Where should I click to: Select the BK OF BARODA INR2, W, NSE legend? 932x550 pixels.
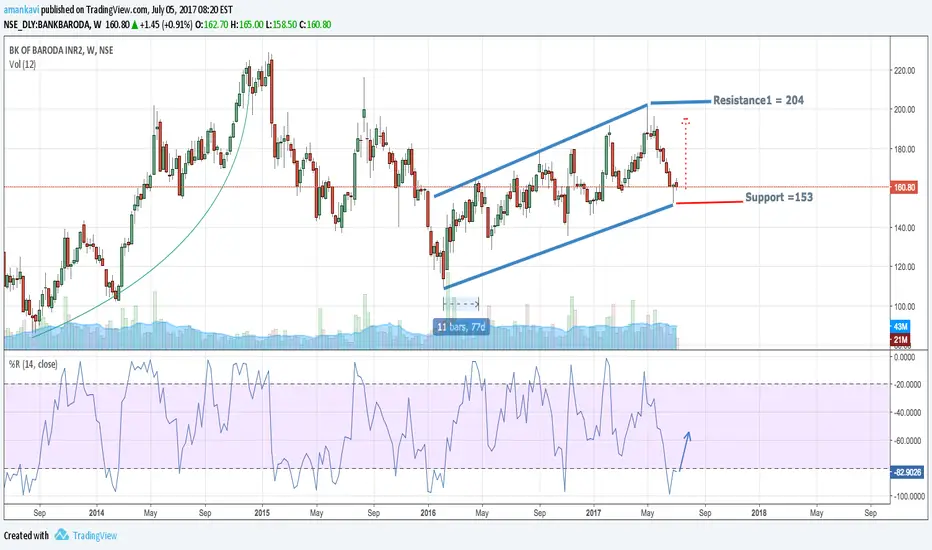pos(61,51)
